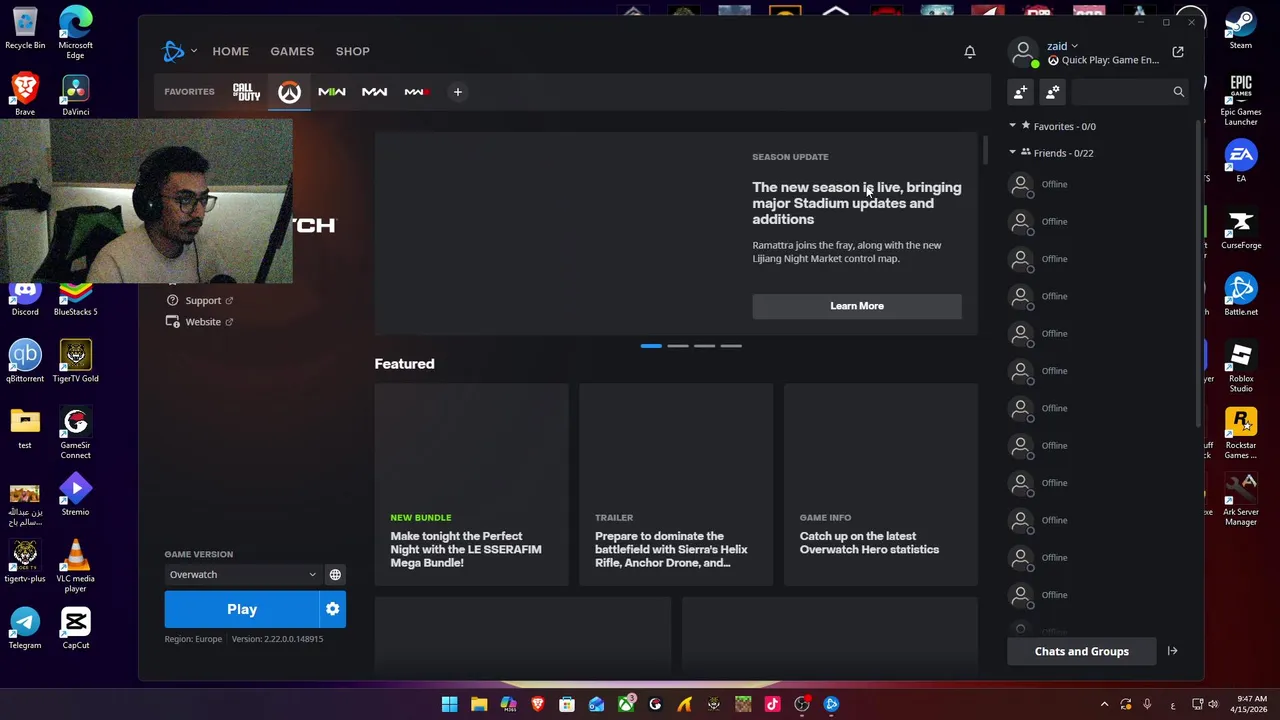Click Learn More on season update
Viewport: 1280px width, 720px height.
pyautogui.click(x=857, y=306)
